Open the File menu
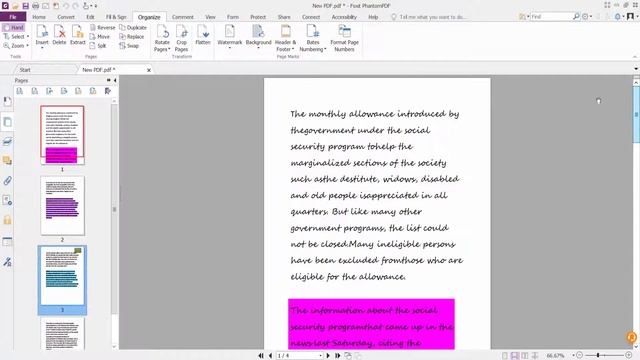 pos(13,17)
